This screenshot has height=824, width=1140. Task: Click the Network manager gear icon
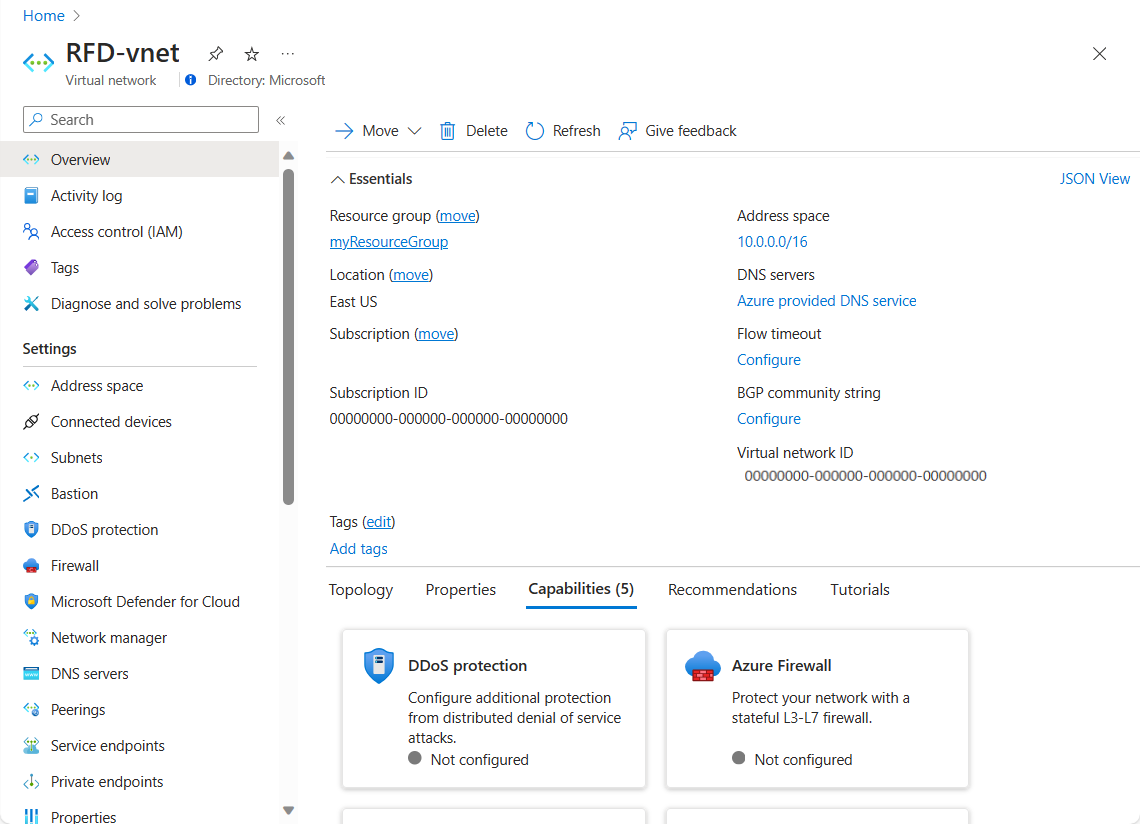pos(31,638)
